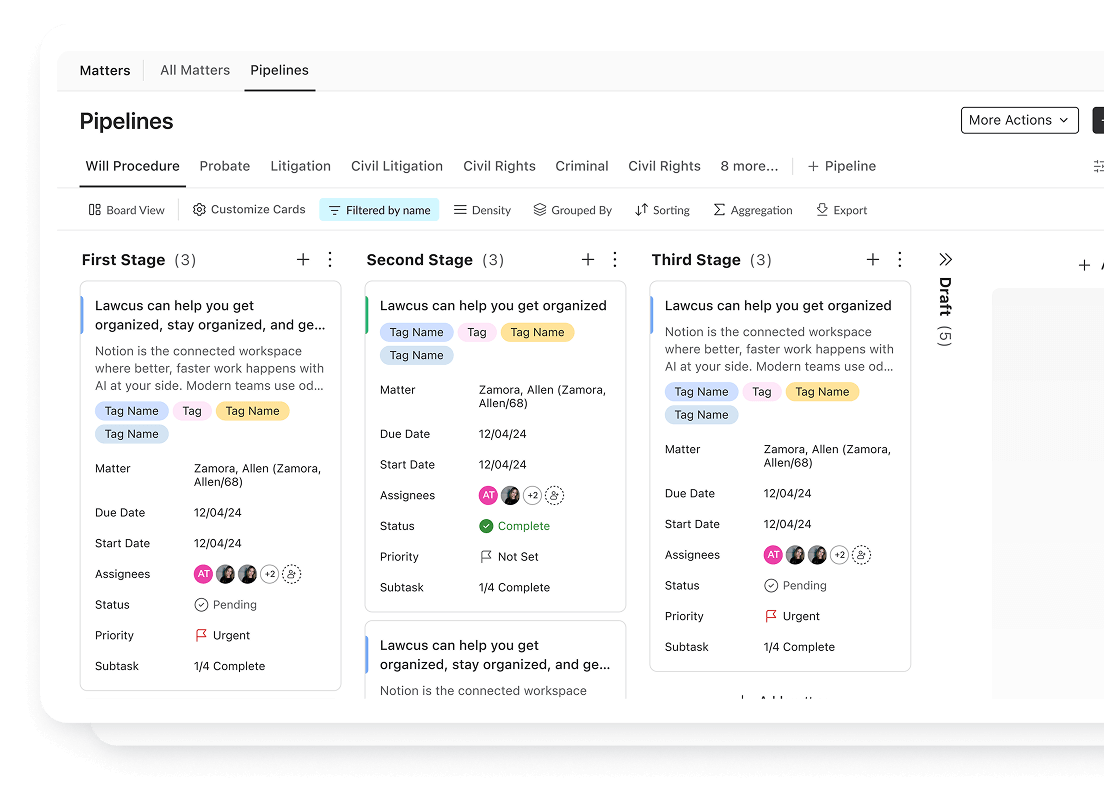This screenshot has height=802, width=1104.
Task: Expand the 8 more pipelines list
Action: point(749,166)
